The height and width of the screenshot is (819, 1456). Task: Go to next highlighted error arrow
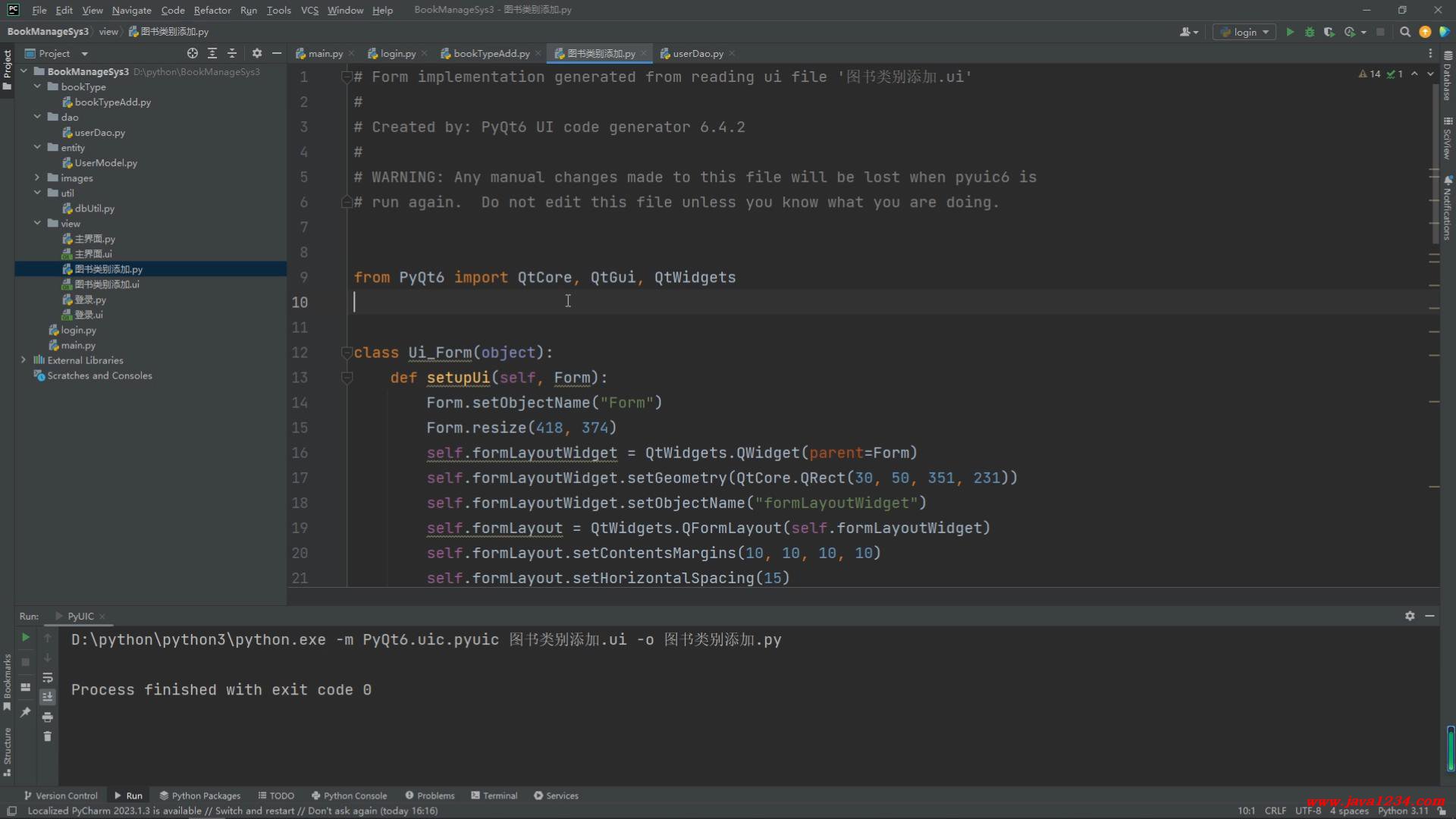[1430, 74]
